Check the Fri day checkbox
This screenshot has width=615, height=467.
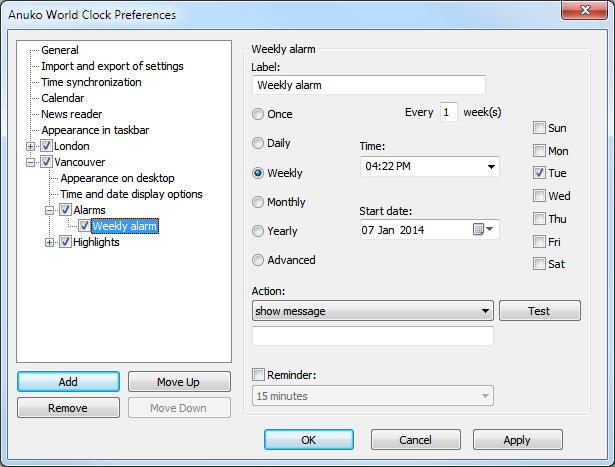[x=540, y=242]
